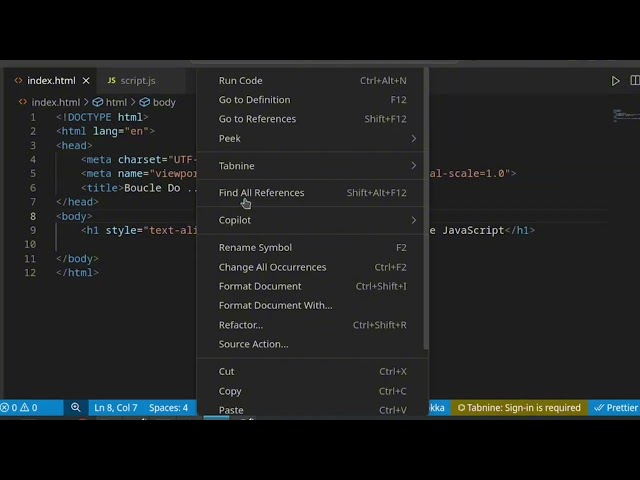Screen dimensions: 640x480
Task: Click the js icon on script.js tab
Action: pyautogui.click(x=111, y=80)
